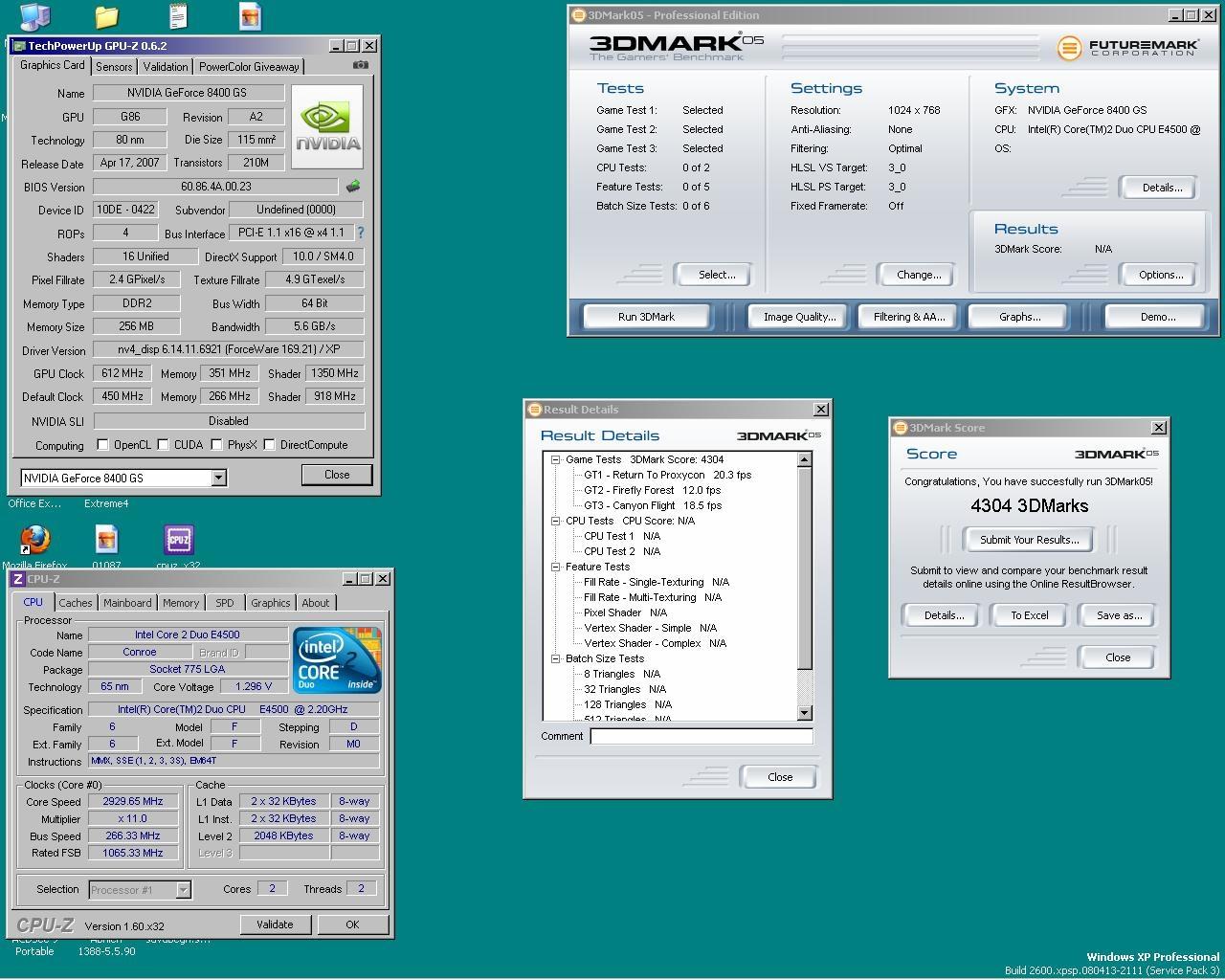The width and height of the screenshot is (1225, 980).
Task: Launch the Demo... button
Action: [x=1157, y=317]
